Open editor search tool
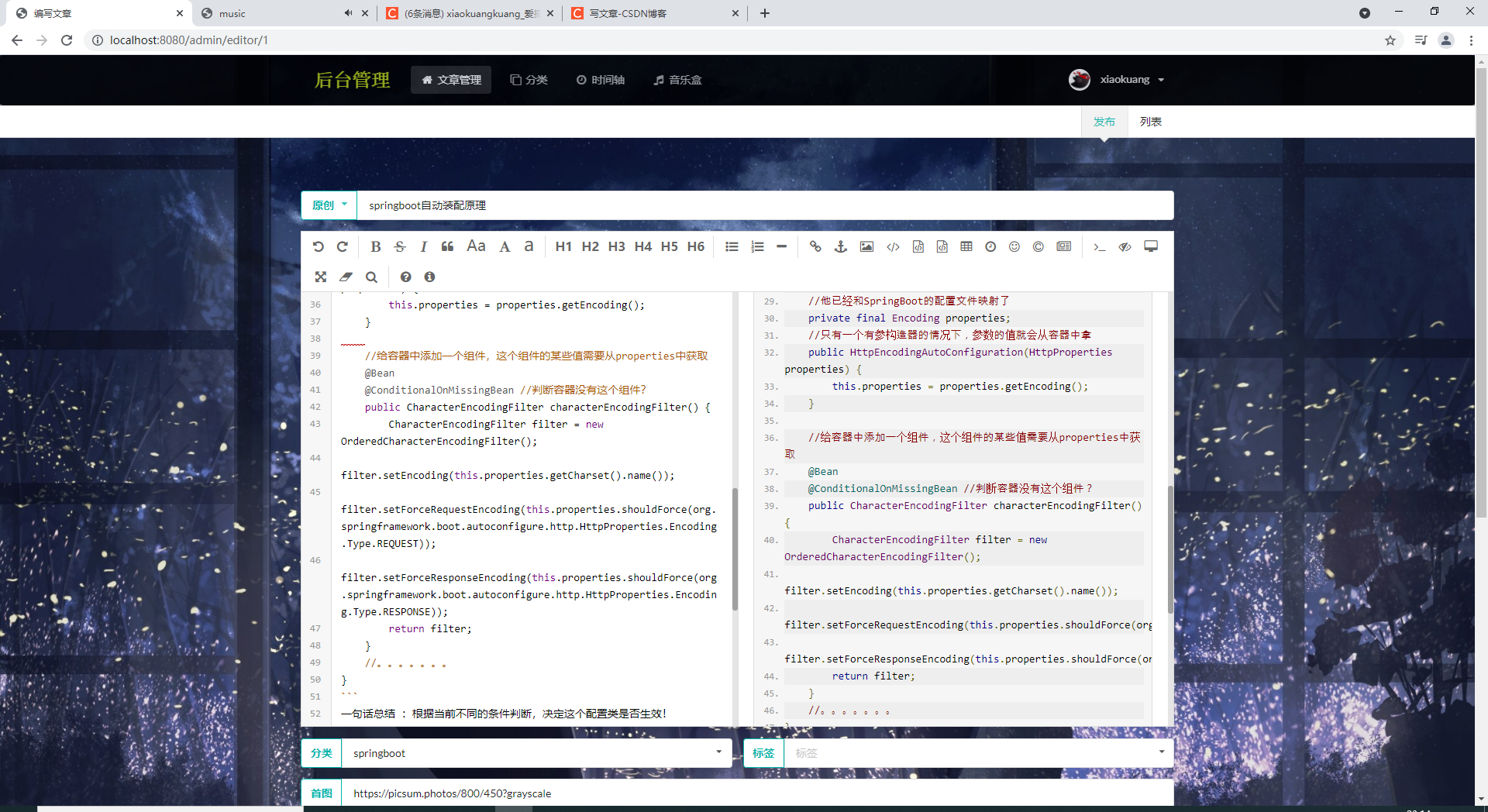Viewport: 1488px width, 812px height. (x=371, y=277)
